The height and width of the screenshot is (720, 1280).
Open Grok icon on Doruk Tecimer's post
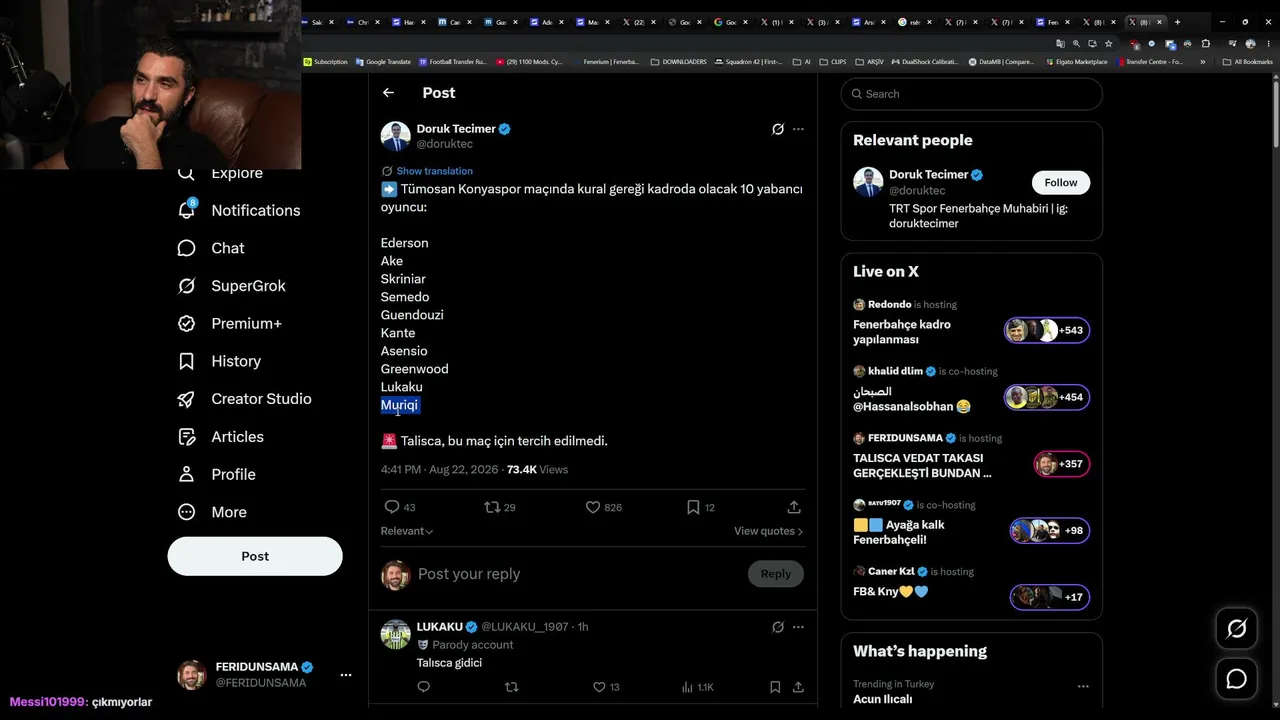click(x=777, y=129)
